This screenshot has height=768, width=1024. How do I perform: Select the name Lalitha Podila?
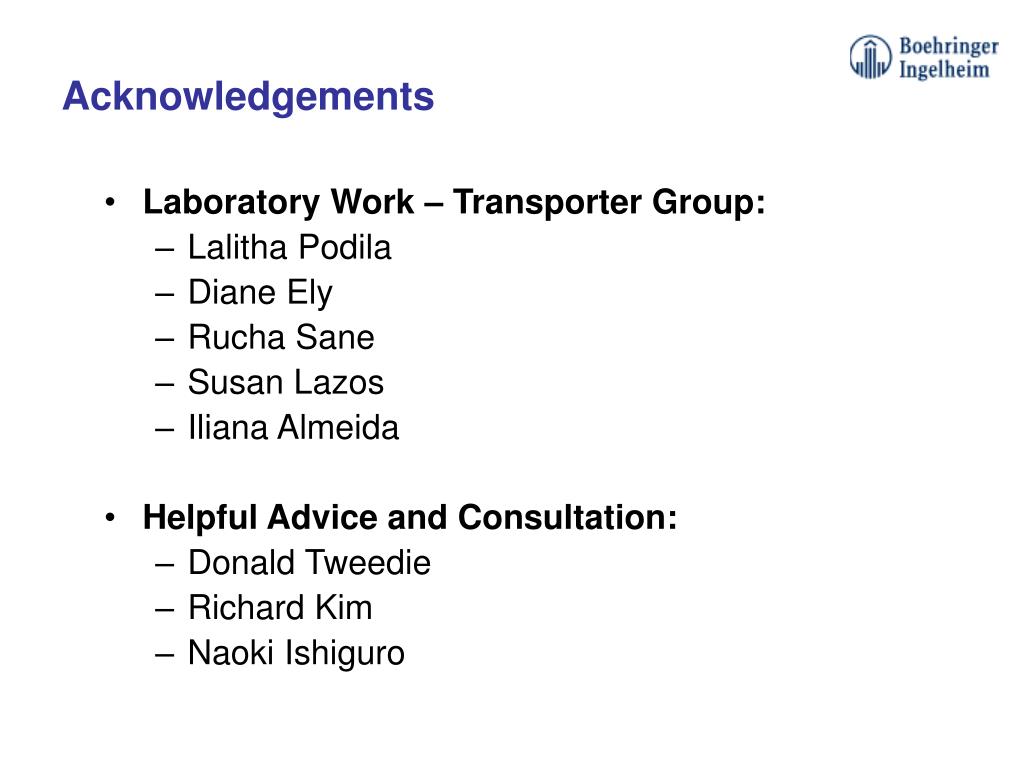click(x=290, y=248)
